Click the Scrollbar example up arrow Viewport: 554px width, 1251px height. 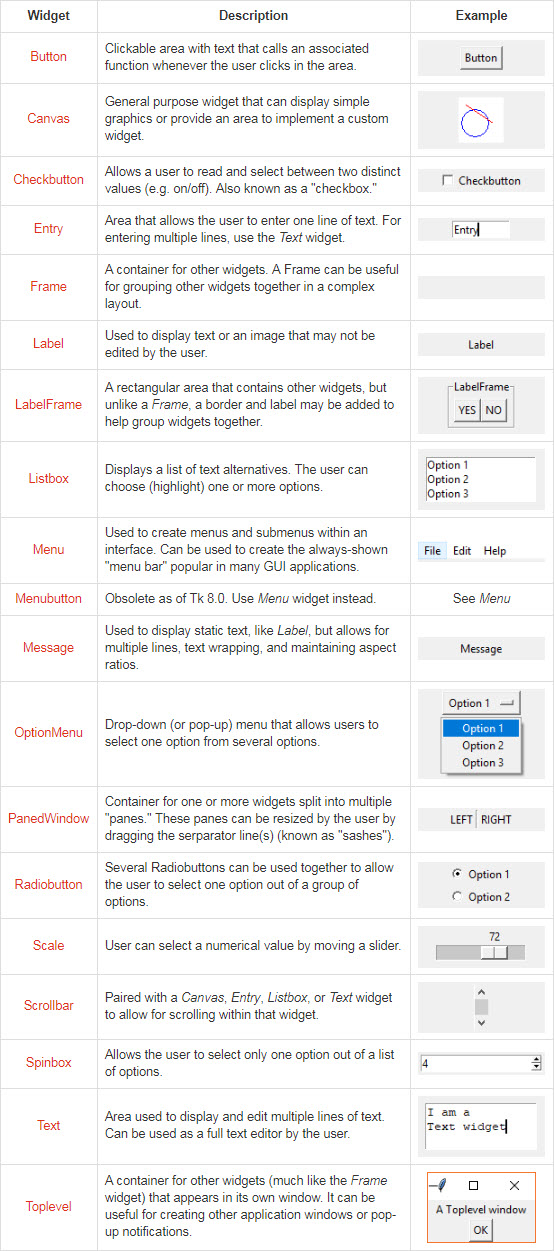(481, 991)
